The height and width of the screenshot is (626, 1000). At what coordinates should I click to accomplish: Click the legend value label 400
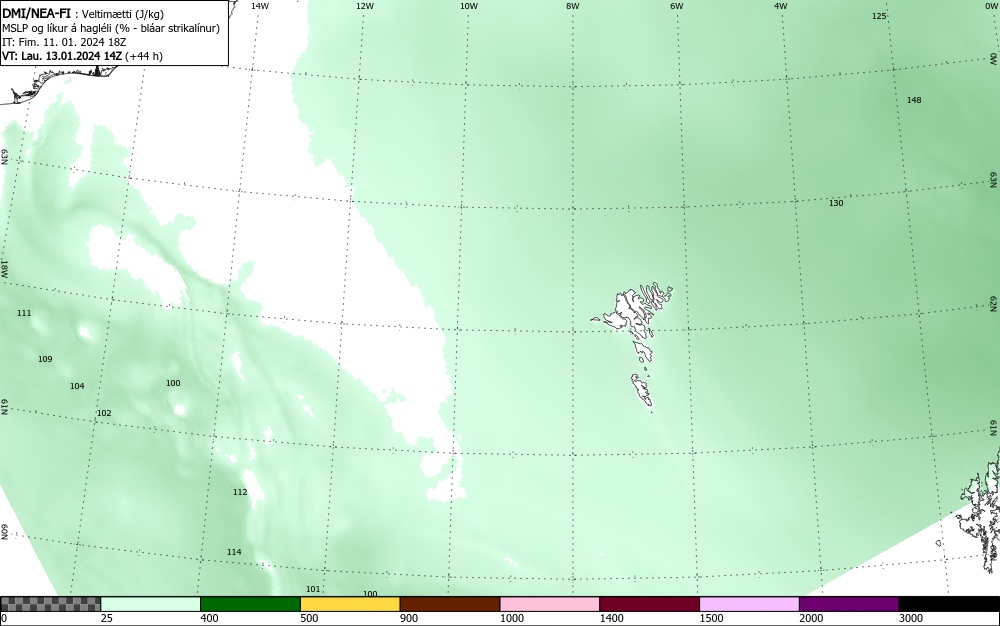209,618
